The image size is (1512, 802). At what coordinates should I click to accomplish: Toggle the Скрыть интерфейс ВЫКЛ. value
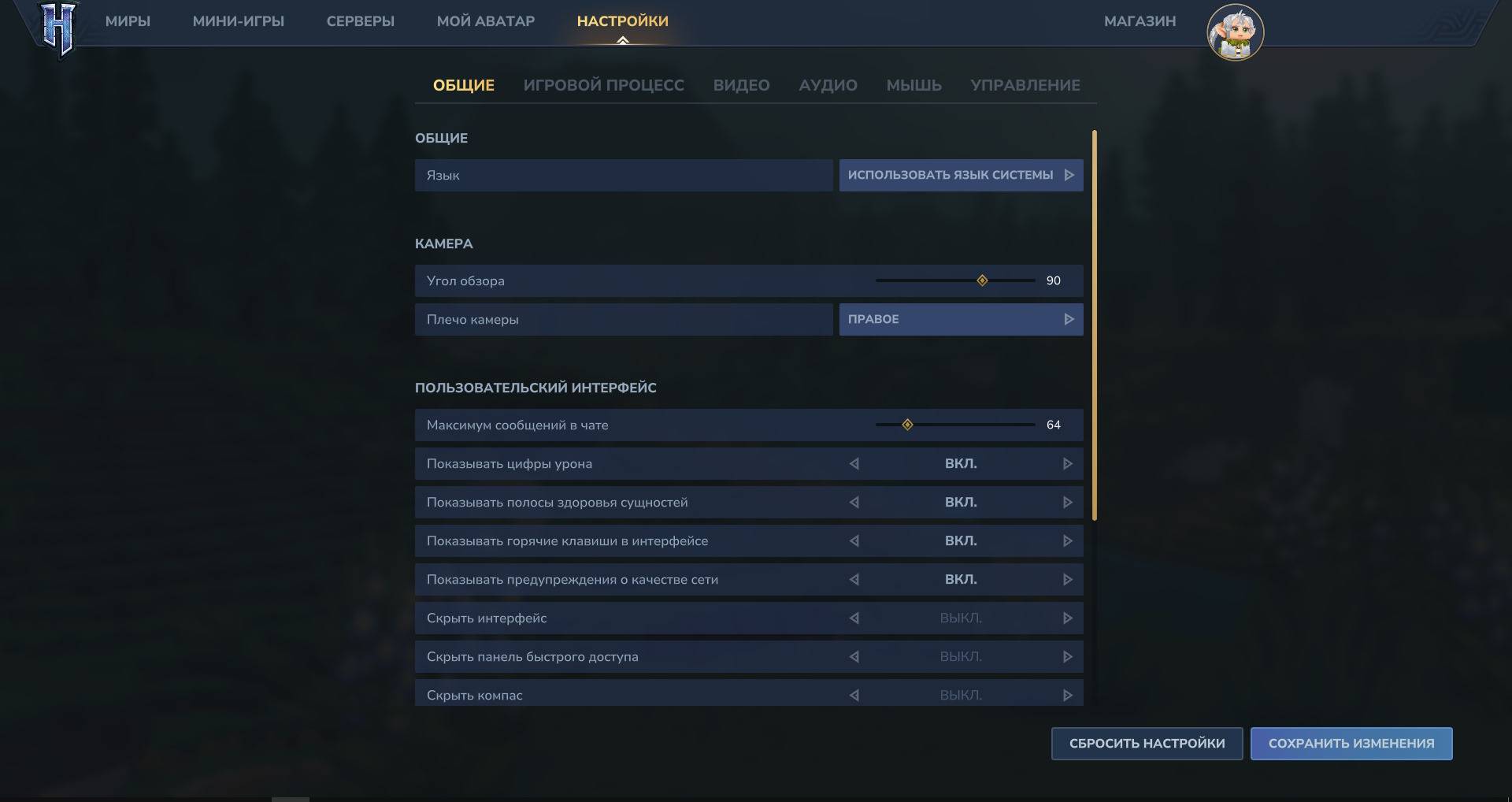coord(961,618)
